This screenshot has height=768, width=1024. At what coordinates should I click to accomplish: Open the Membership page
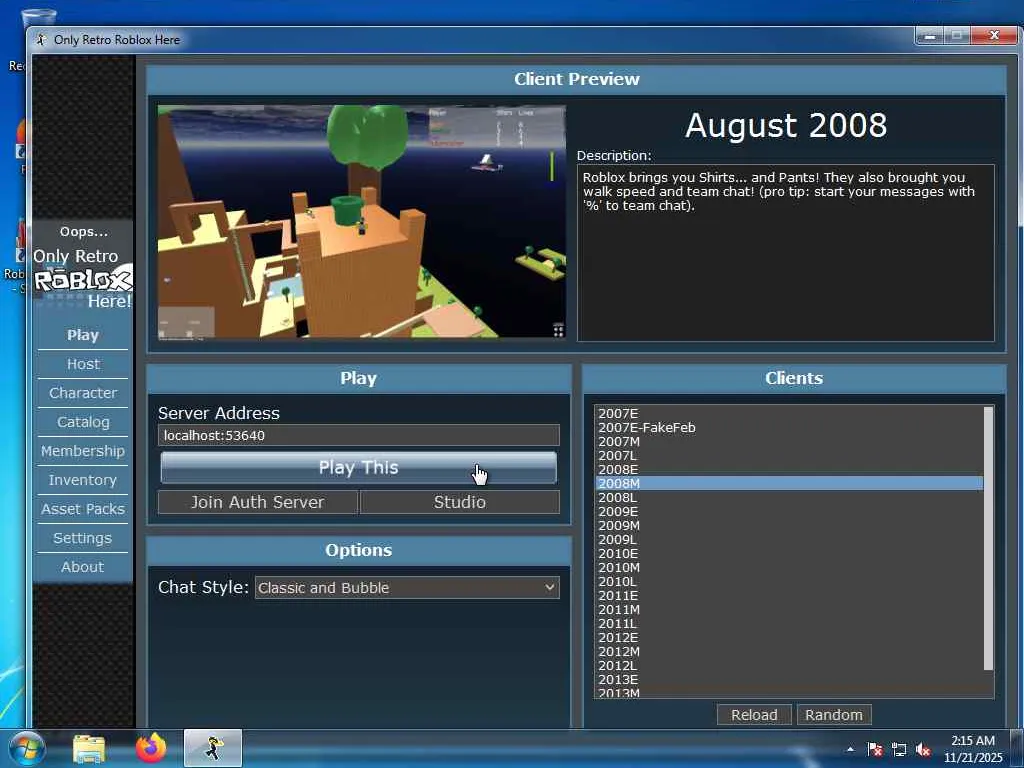click(x=83, y=451)
